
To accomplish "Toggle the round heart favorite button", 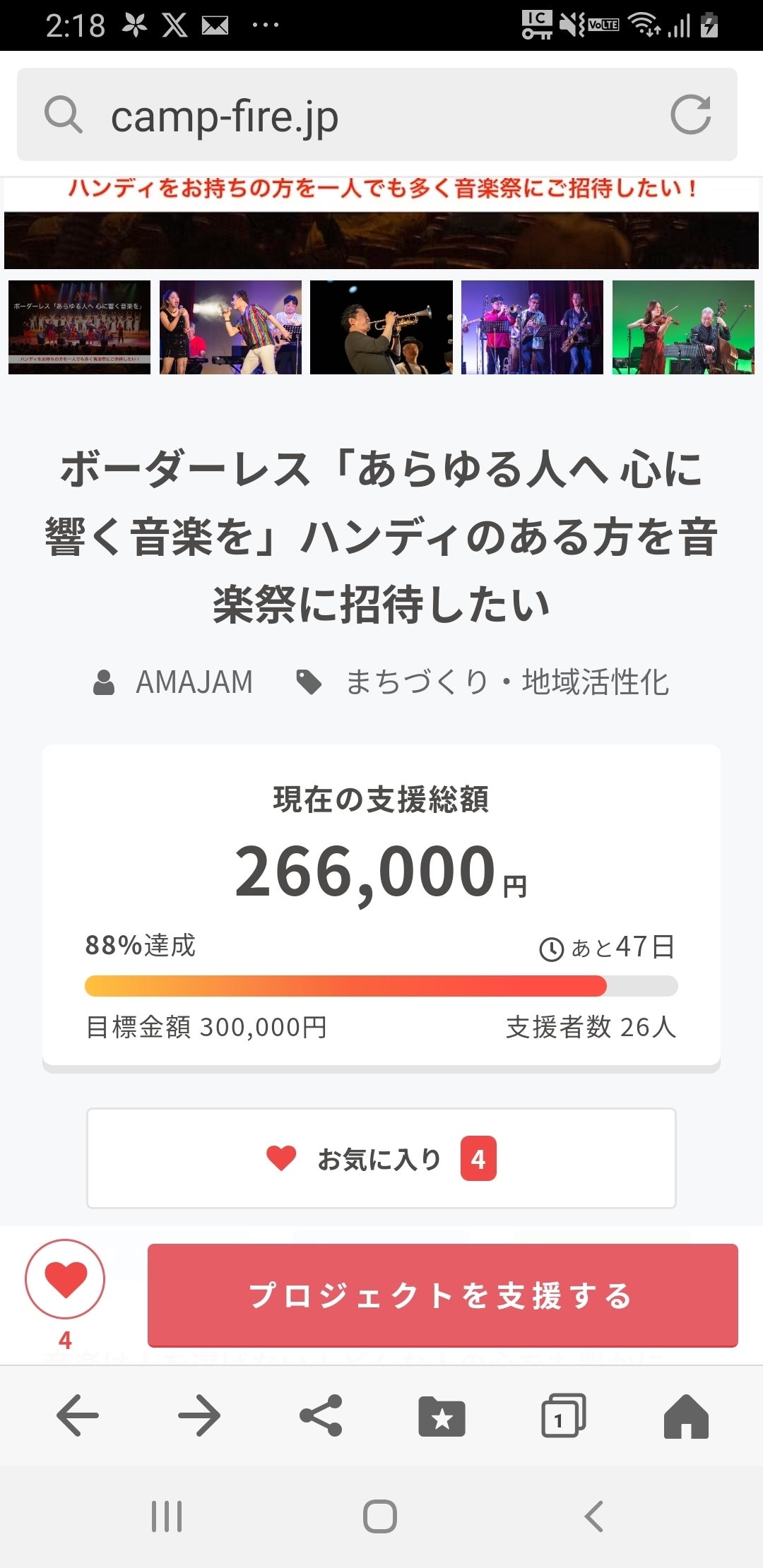I will (65, 1279).
